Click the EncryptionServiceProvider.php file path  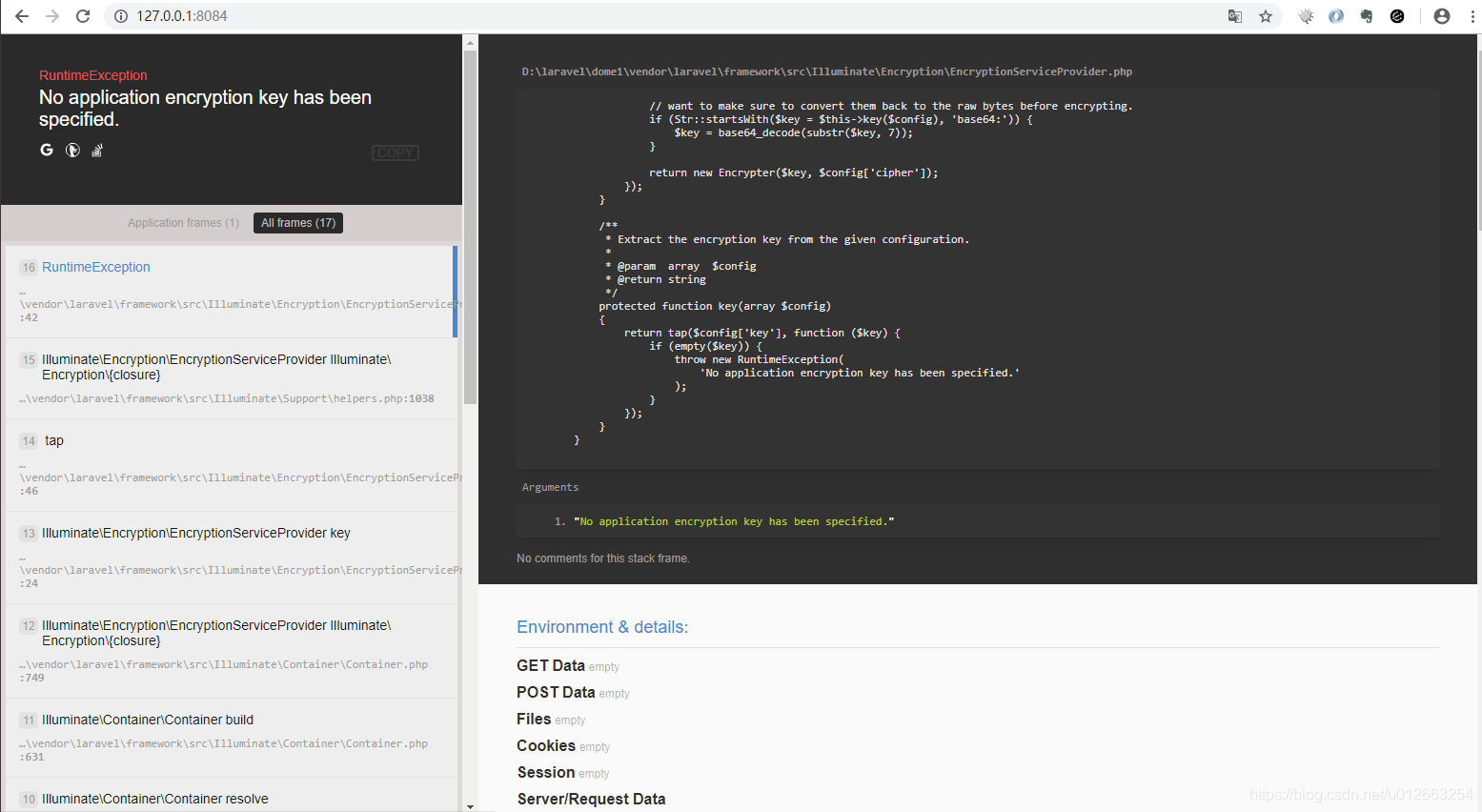click(x=827, y=71)
